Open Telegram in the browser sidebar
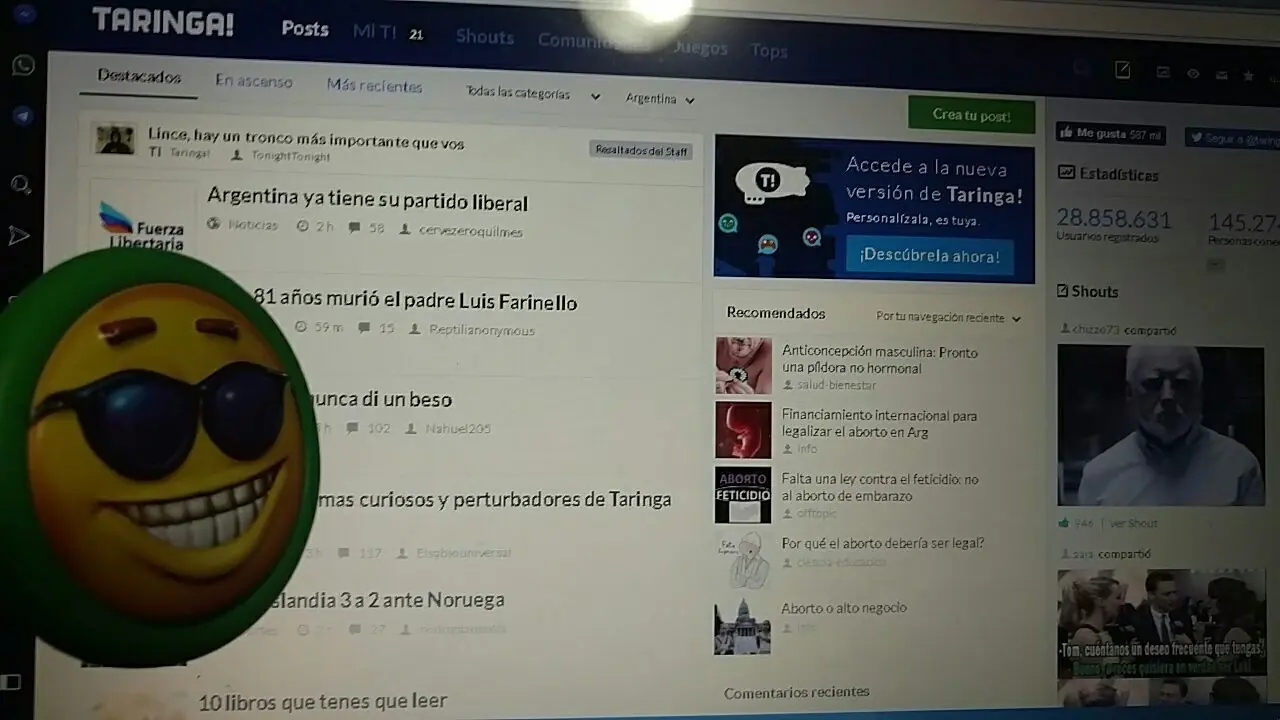 (23, 116)
